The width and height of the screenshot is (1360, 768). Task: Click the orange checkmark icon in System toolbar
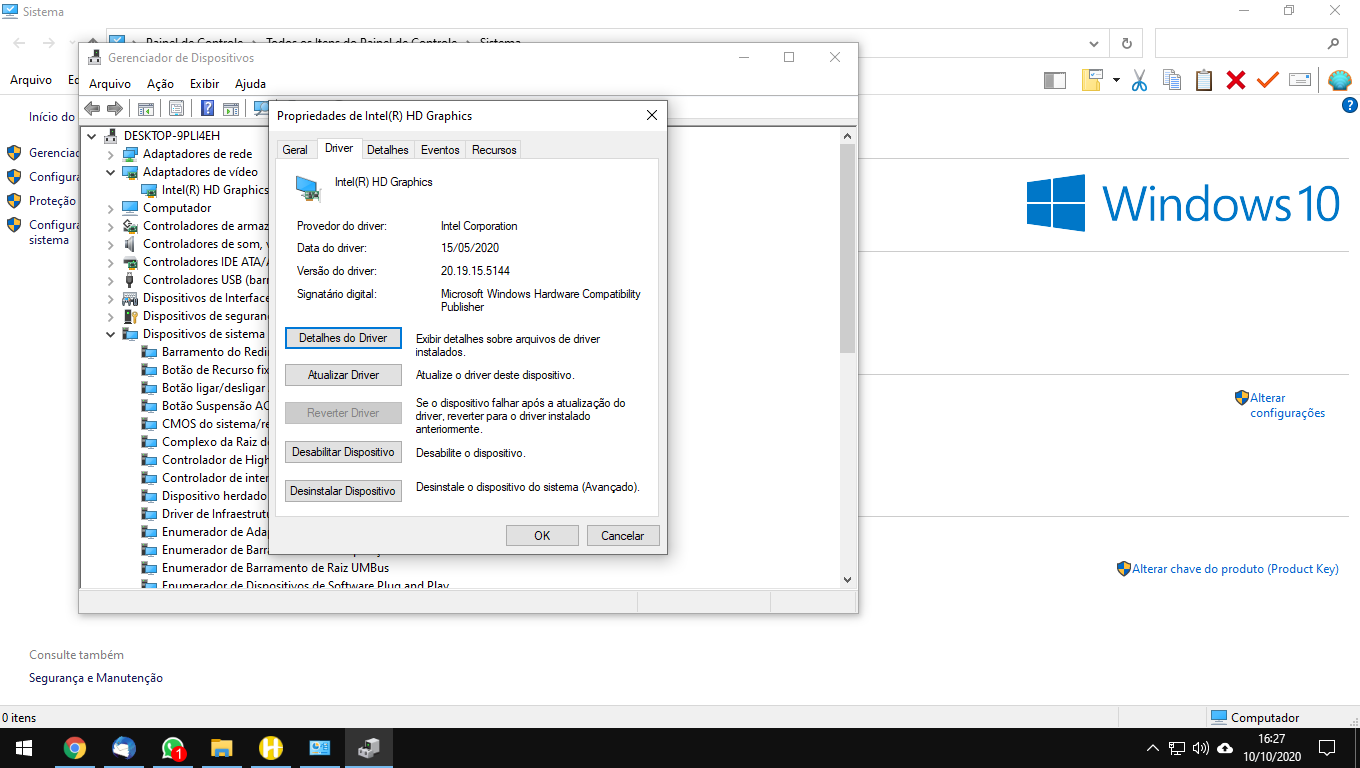click(x=1268, y=80)
